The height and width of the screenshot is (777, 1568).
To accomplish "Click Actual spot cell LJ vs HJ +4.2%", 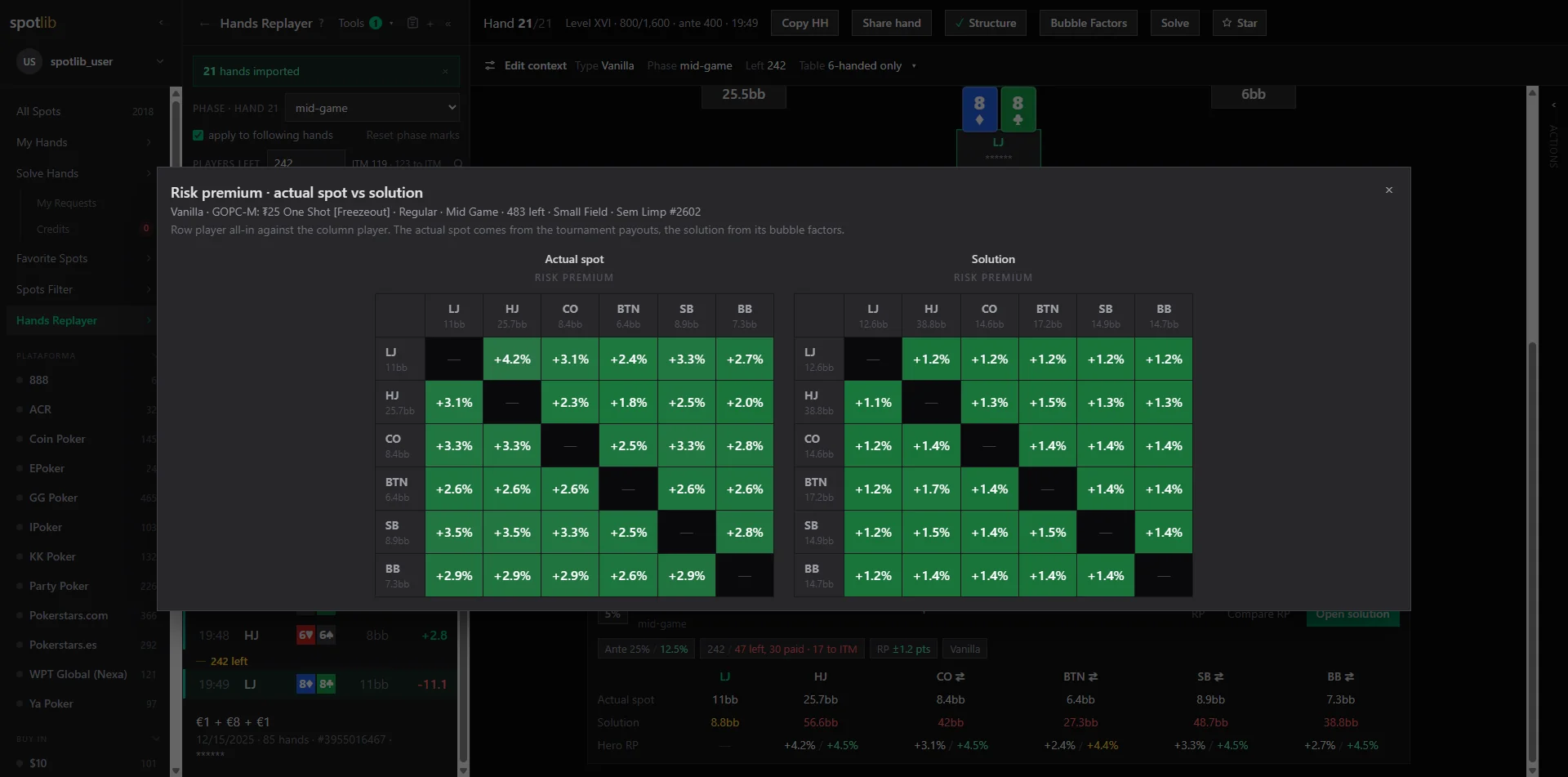I will pyautogui.click(x=512, y=359).
